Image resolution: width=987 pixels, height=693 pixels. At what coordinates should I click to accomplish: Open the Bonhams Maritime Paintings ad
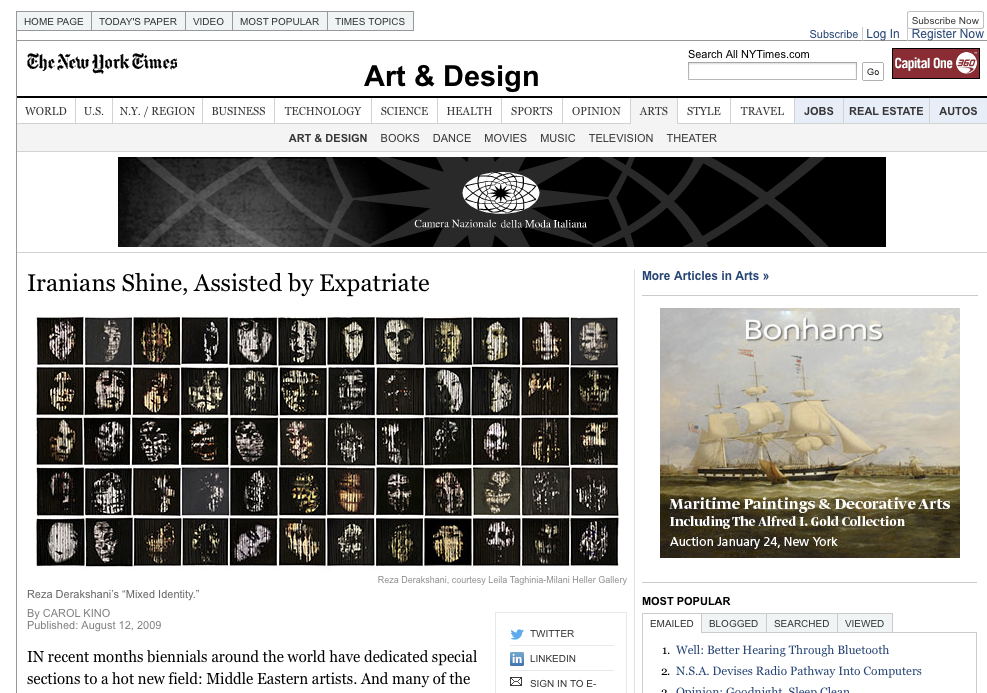(x=809, y=432)
